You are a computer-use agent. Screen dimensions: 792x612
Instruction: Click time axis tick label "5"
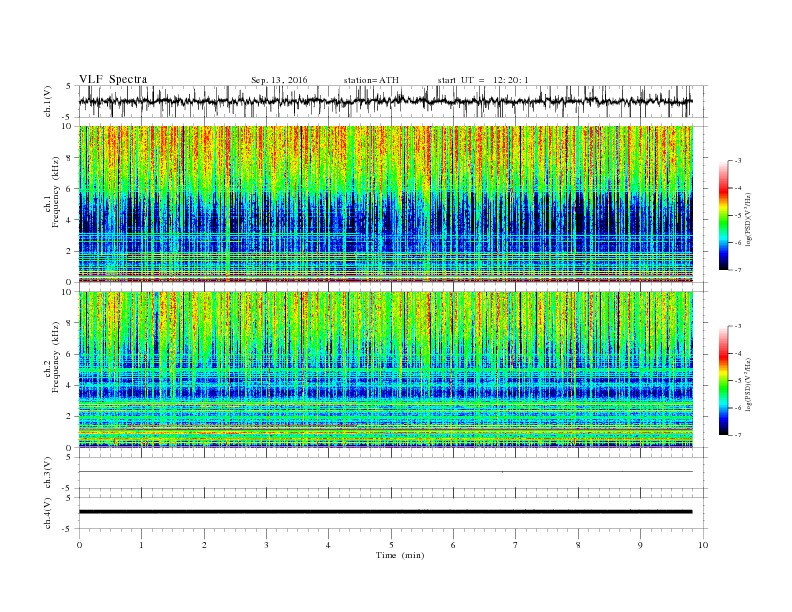click(391, 545)
